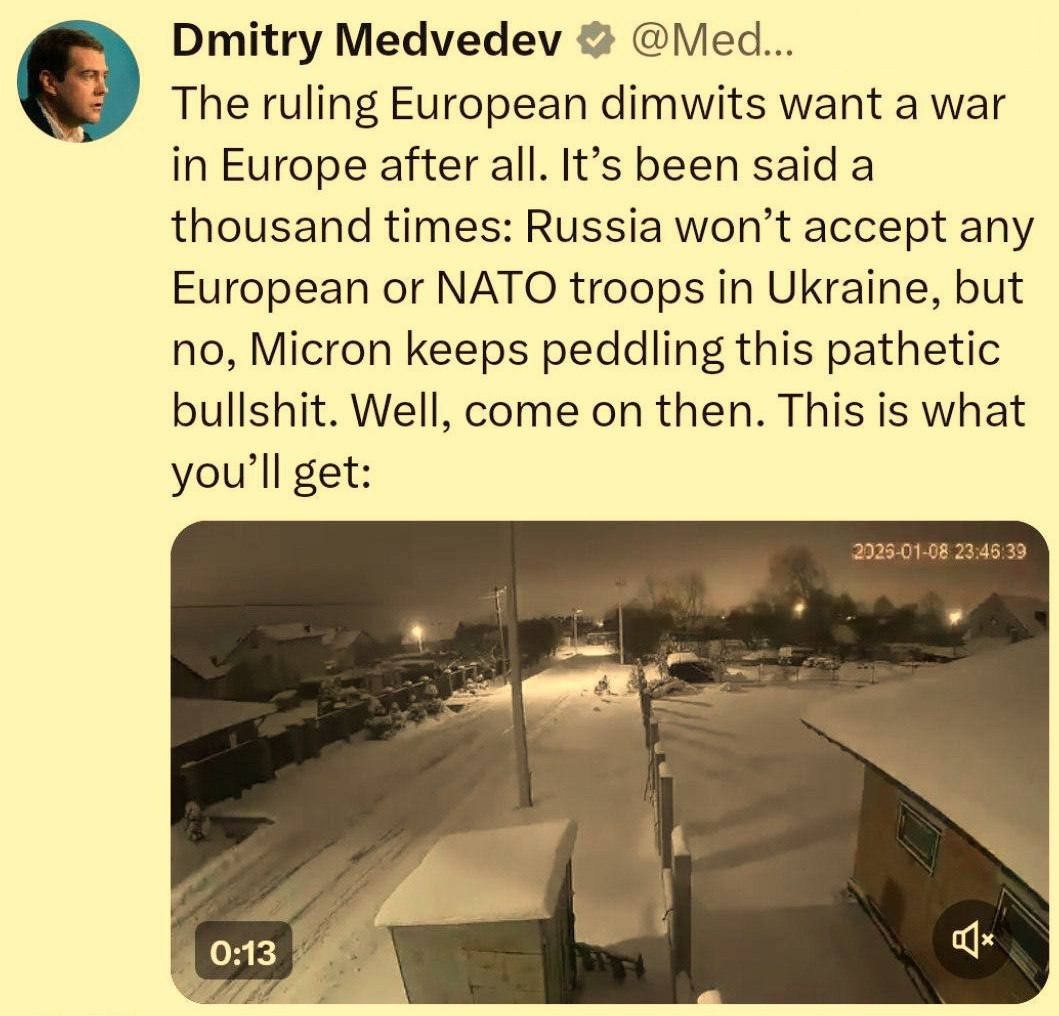Play the snowy street video
Screen dimensions: 1059x1016
609,762
